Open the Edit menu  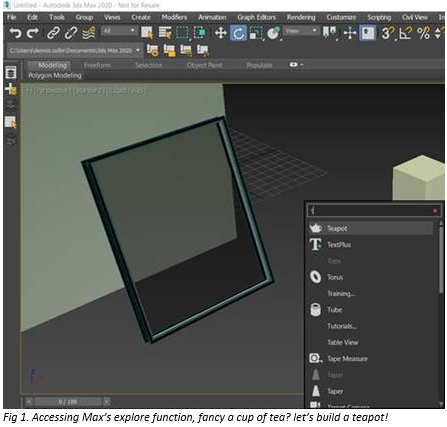[32, 17]
